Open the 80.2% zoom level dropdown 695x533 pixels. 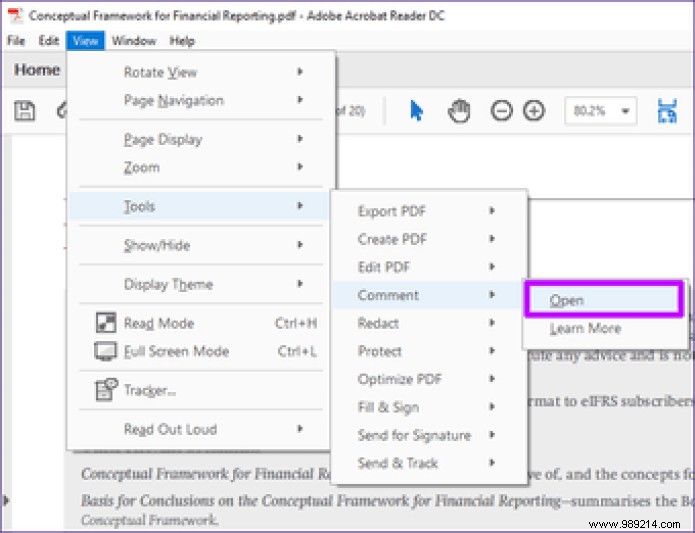tap(601, 111)
